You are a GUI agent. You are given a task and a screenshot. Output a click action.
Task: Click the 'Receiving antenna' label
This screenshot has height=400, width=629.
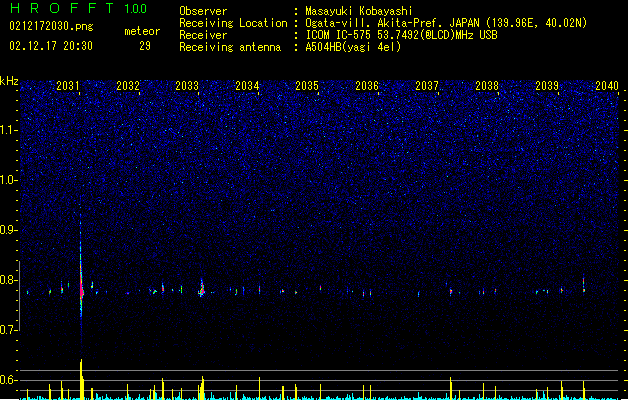230,47
